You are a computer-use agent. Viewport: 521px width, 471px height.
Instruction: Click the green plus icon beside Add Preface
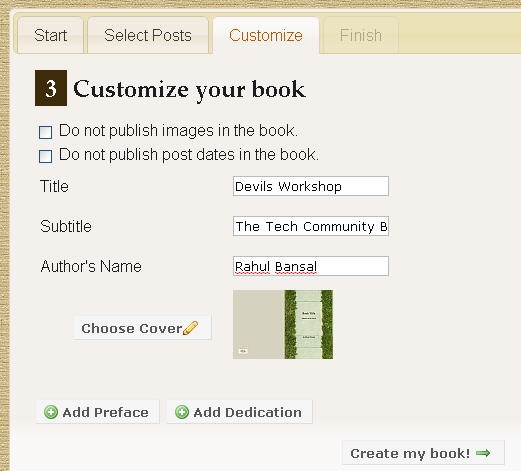tap(51, 412)
